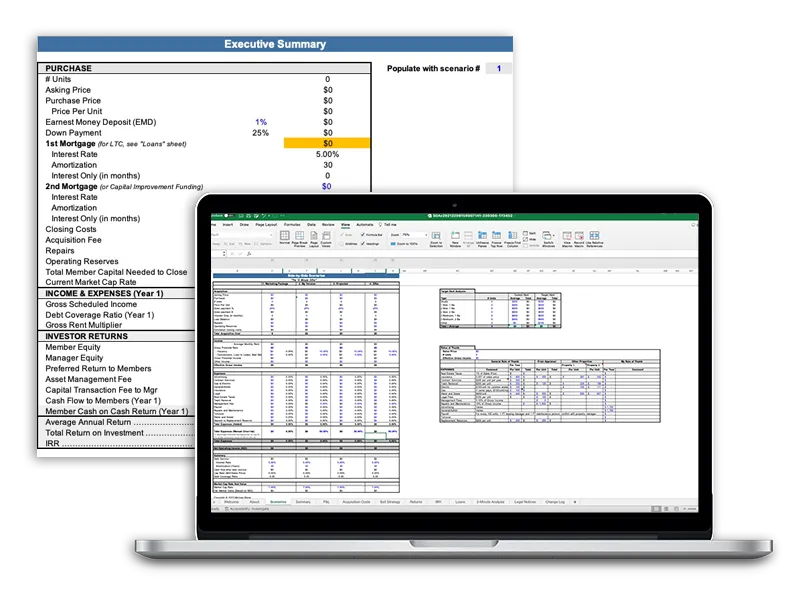Click Zoom to Selection icon
Viewport: 806px width, 600px height.
(436, 235)
